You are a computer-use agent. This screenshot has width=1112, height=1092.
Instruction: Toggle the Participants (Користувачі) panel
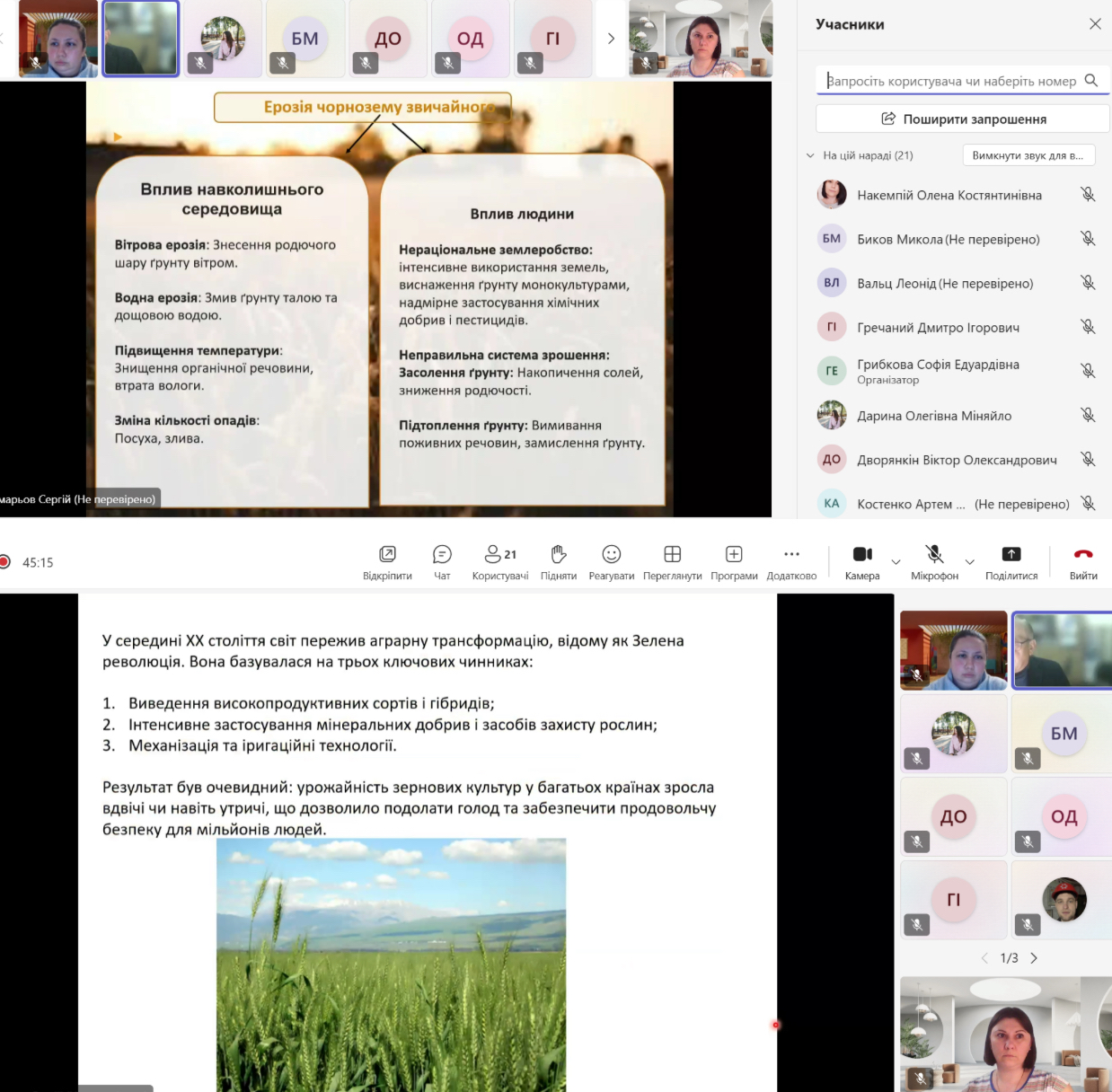pos(499,555)
